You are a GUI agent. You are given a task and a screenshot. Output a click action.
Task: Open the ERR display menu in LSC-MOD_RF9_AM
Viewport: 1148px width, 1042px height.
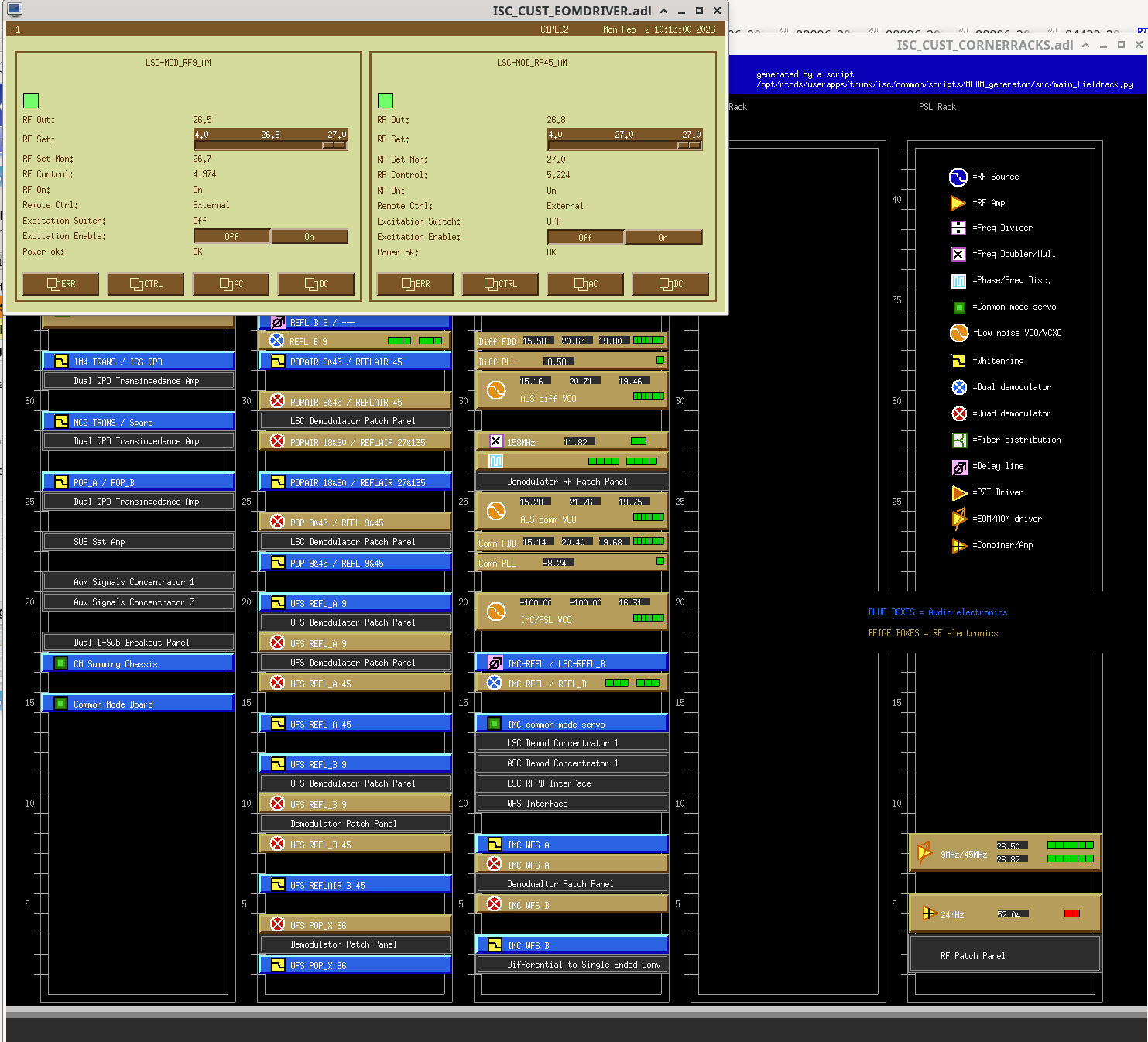[x=60, y=284]
